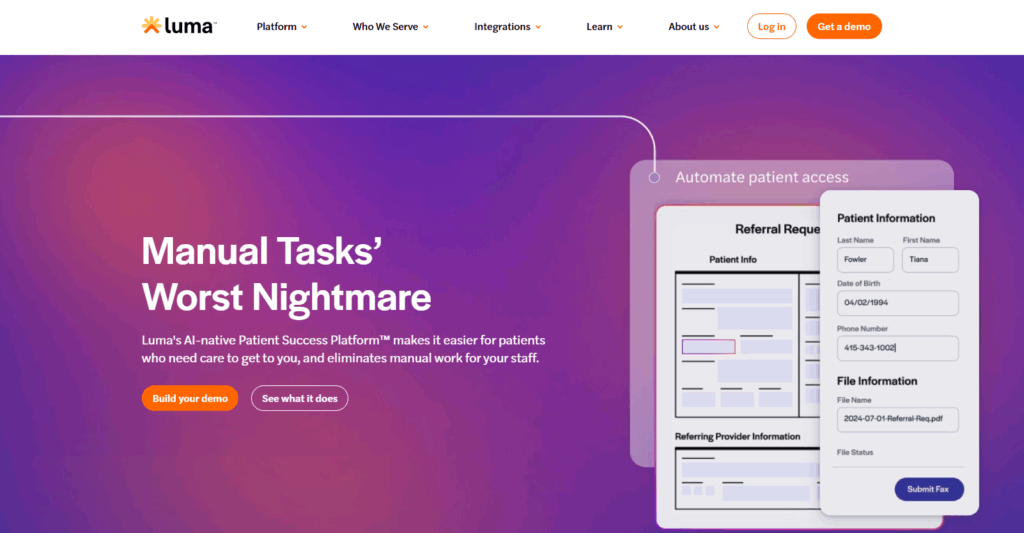Open the Who We Serve menu
Viewport: 1024px width, 533px height.
coord(391,27)
